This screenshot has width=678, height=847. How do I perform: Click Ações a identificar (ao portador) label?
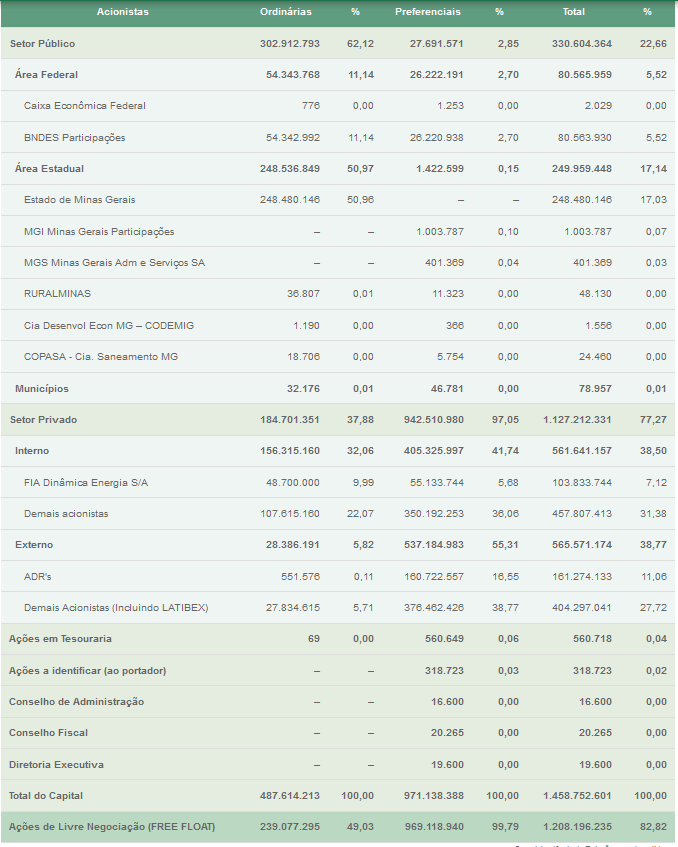pos(88,671)
